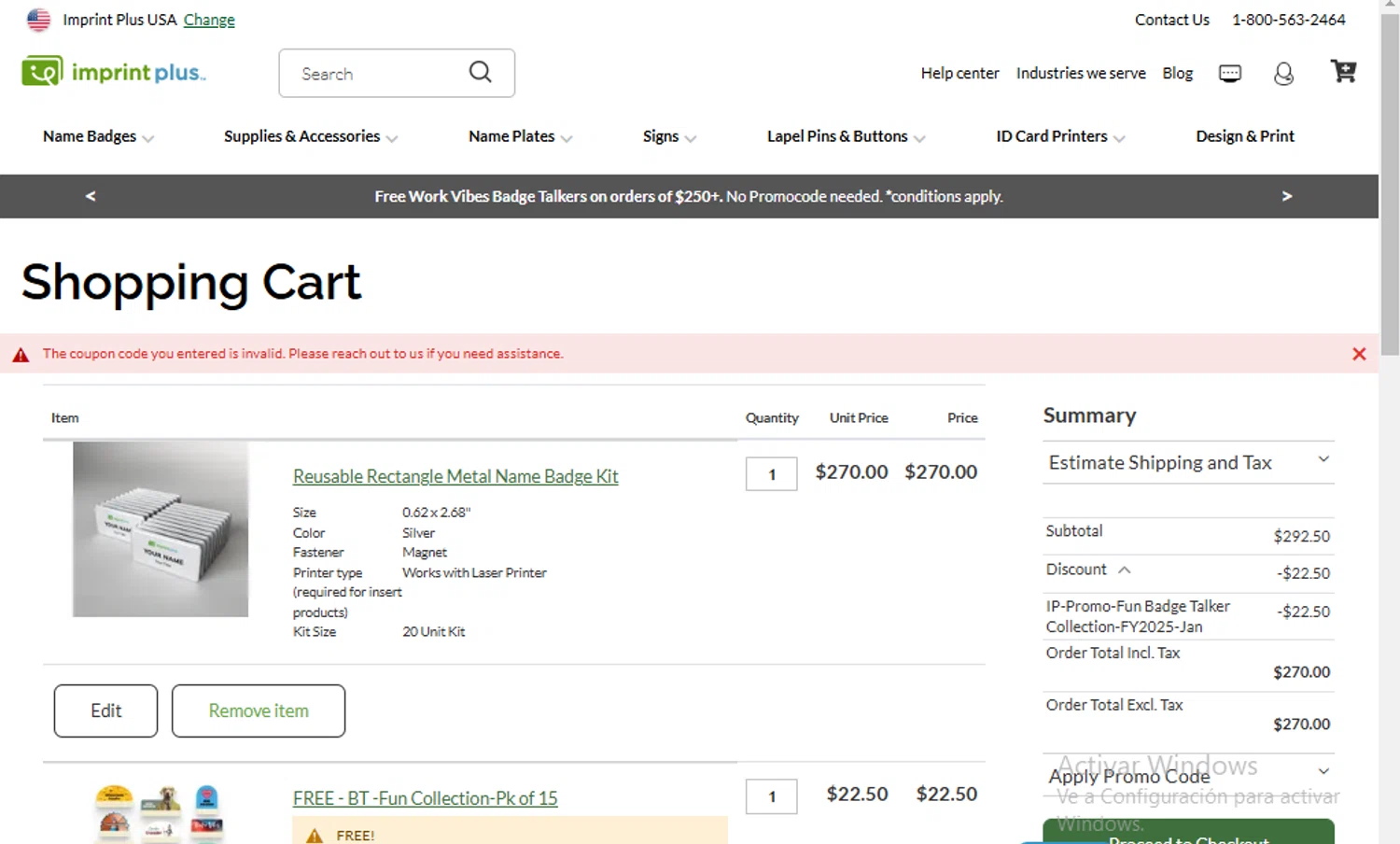Open Industries we serve link
The height and width of the screenshot is (844, 1400).
coord(1081,73)
